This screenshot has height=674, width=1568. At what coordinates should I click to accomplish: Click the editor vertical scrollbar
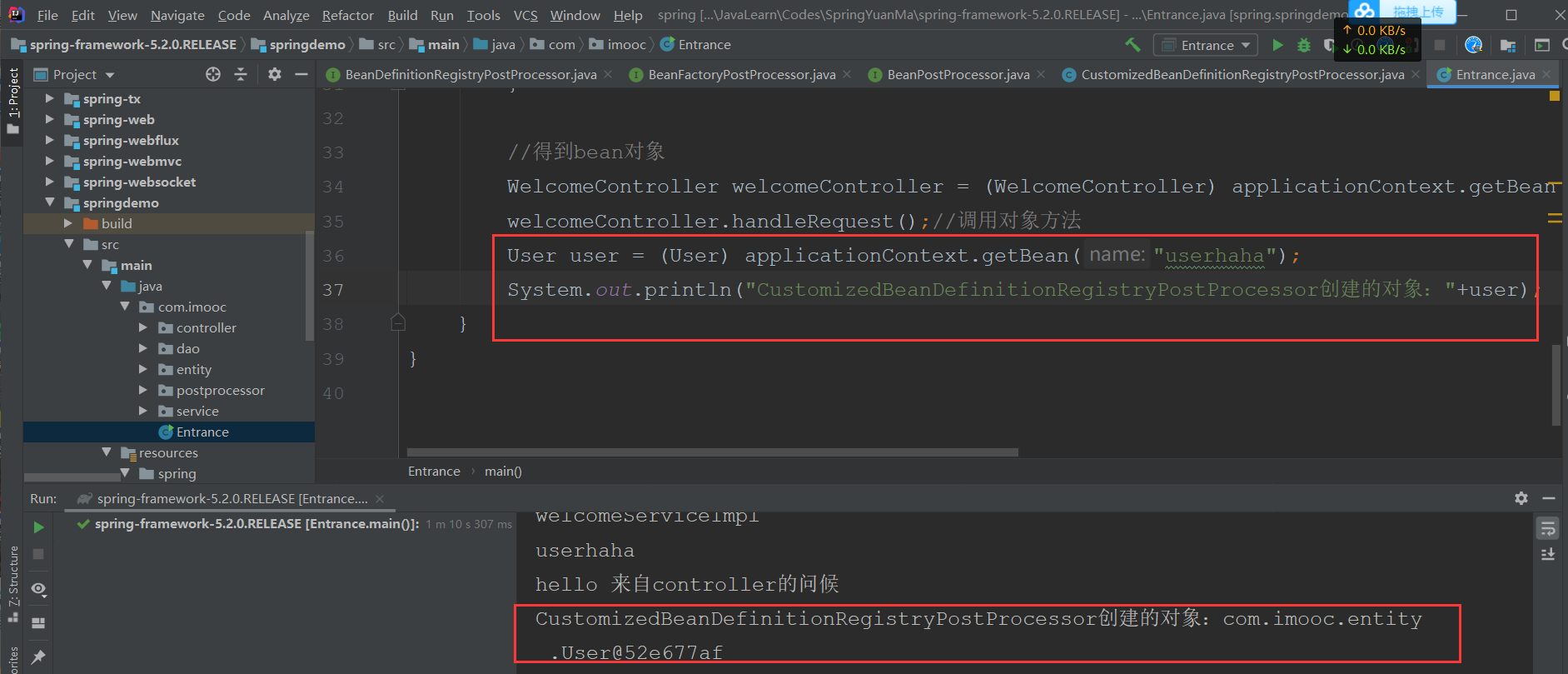coord(1556,385)
